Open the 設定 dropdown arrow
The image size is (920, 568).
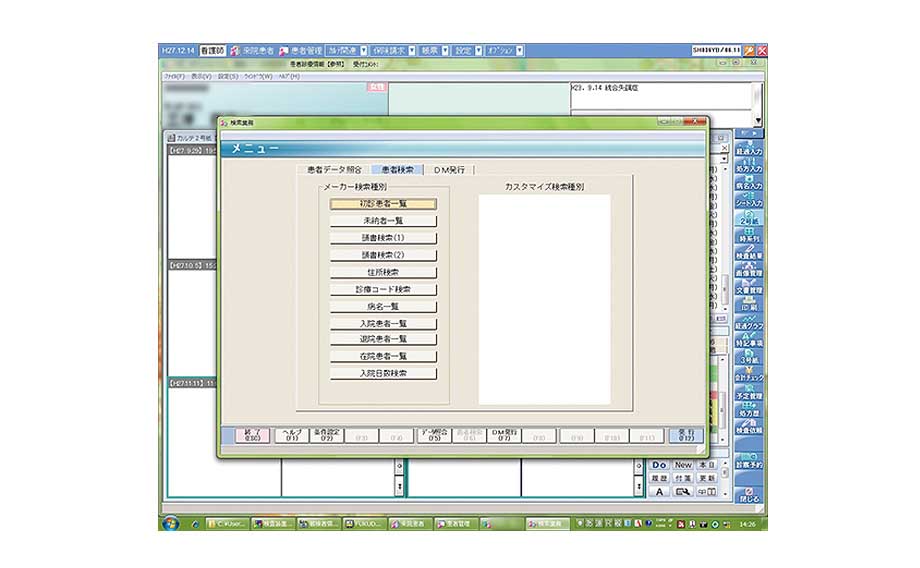coord(479,50)
